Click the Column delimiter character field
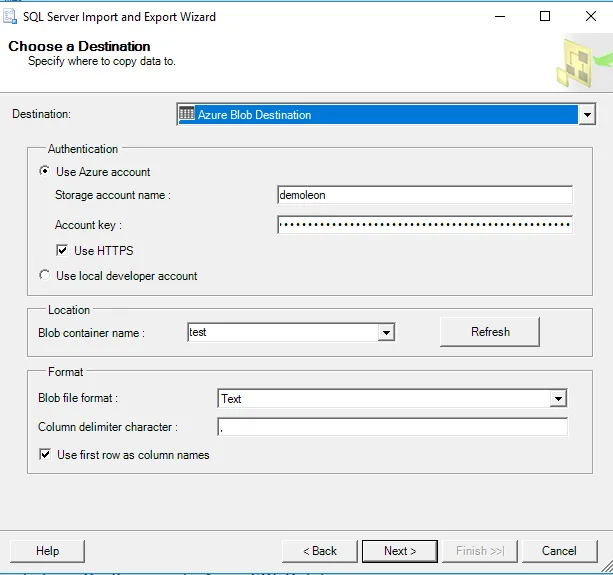Viewport: 613px width, 575px height. click(393, 427)
